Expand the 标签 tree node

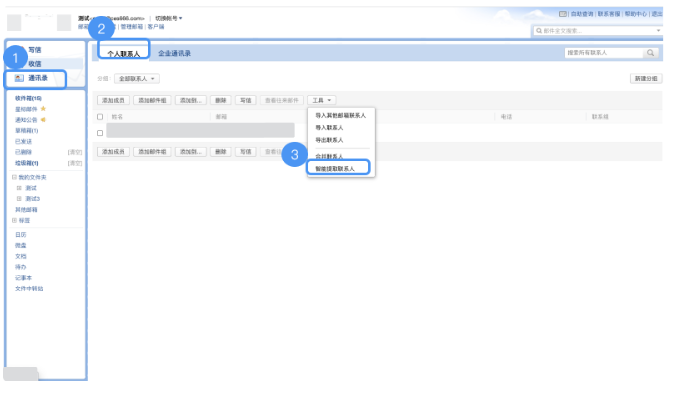point(14,220)
